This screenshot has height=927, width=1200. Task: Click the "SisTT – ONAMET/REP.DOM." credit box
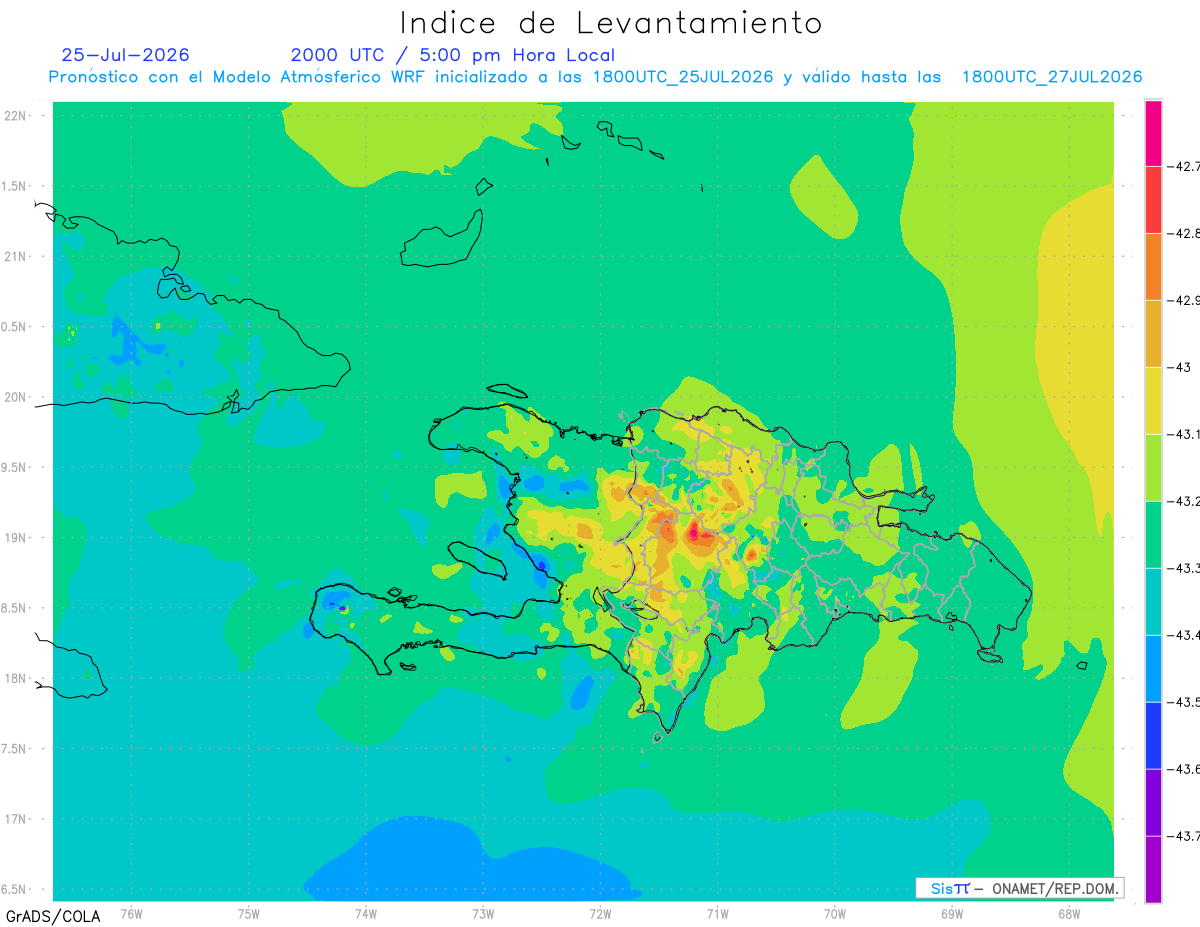click(1019, 888)
